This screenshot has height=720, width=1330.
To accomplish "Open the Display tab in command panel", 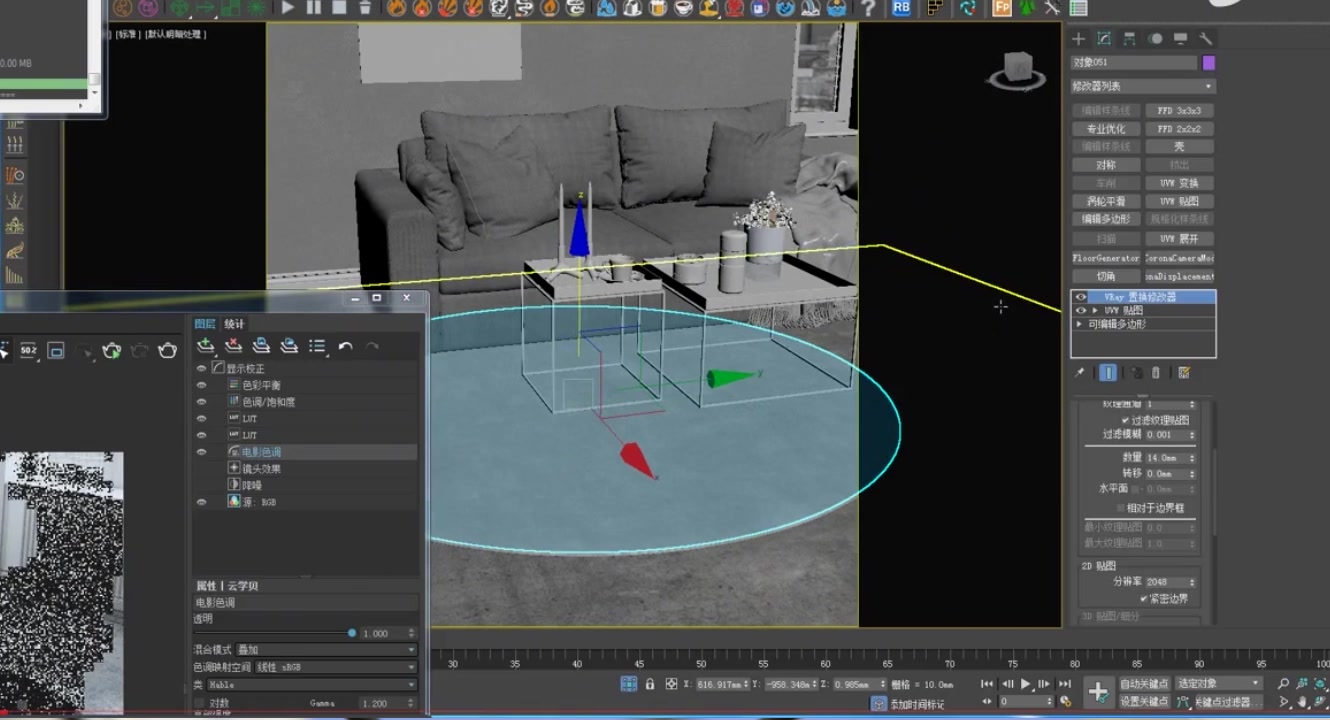I will pyautogui.click(x=1180, y=39).
